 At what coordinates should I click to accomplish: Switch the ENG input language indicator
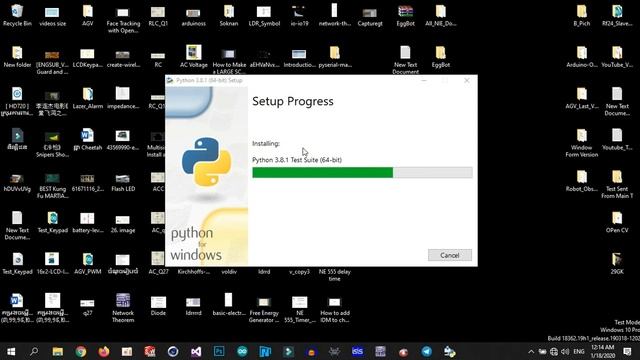[579, 351]
